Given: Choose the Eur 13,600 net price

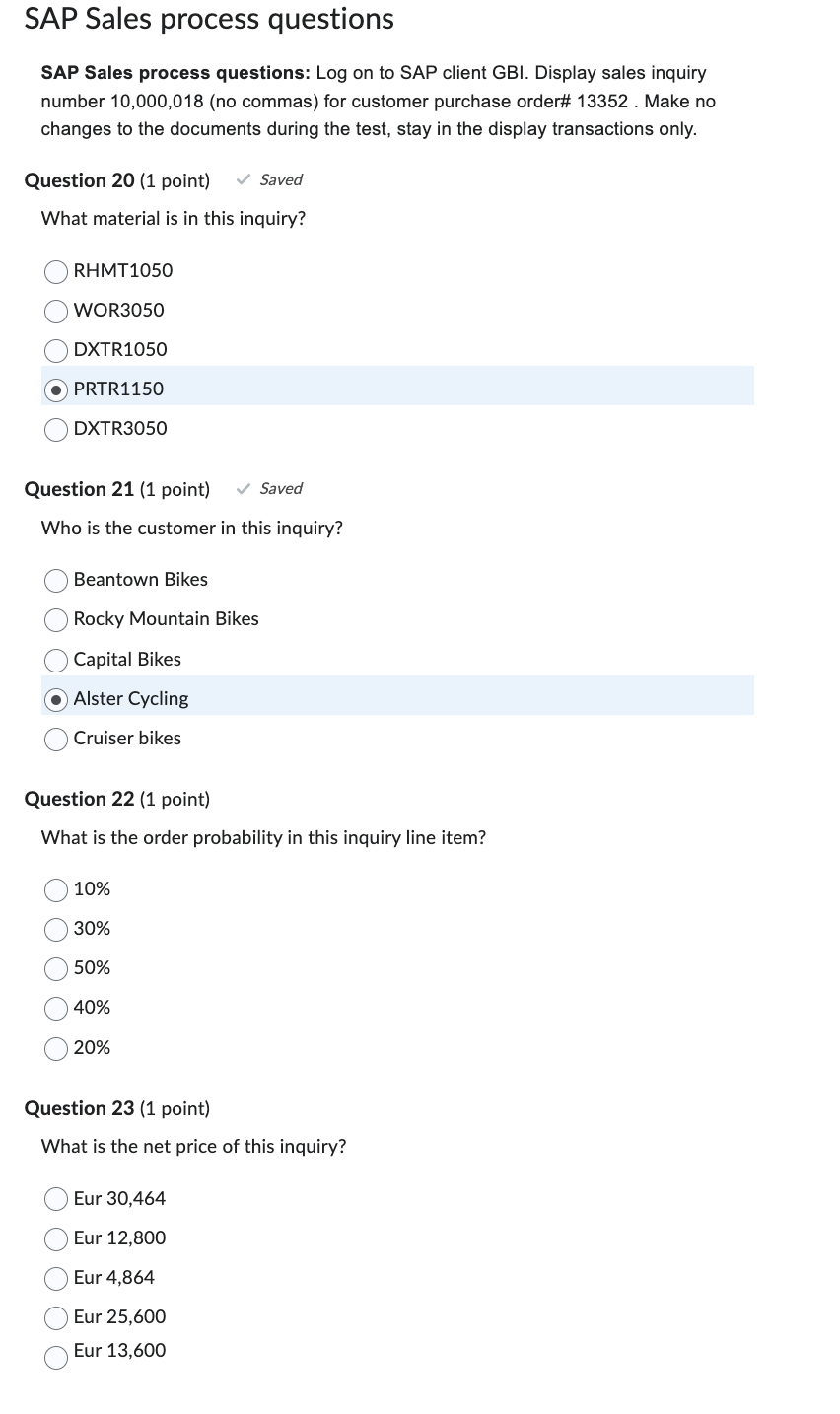Looking at the screenshot, I should tap(56, 1356).
